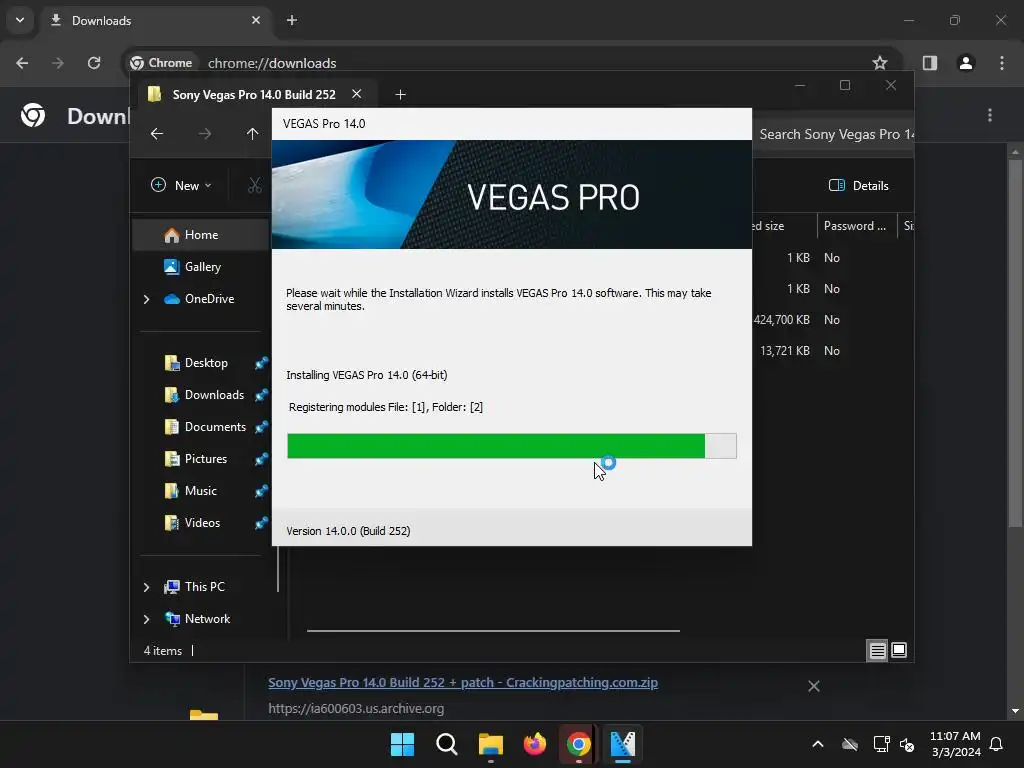Open File Explorer from the taskbar

(x=490, y=744)
